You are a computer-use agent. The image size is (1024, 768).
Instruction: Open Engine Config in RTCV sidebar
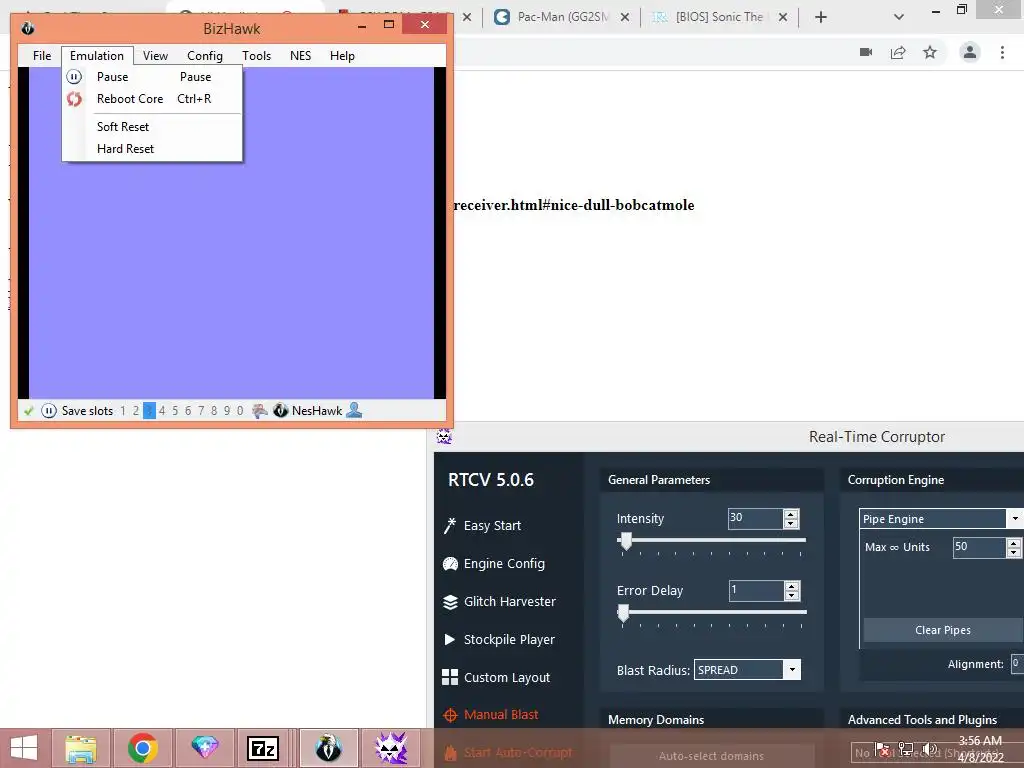click(494, 564)
